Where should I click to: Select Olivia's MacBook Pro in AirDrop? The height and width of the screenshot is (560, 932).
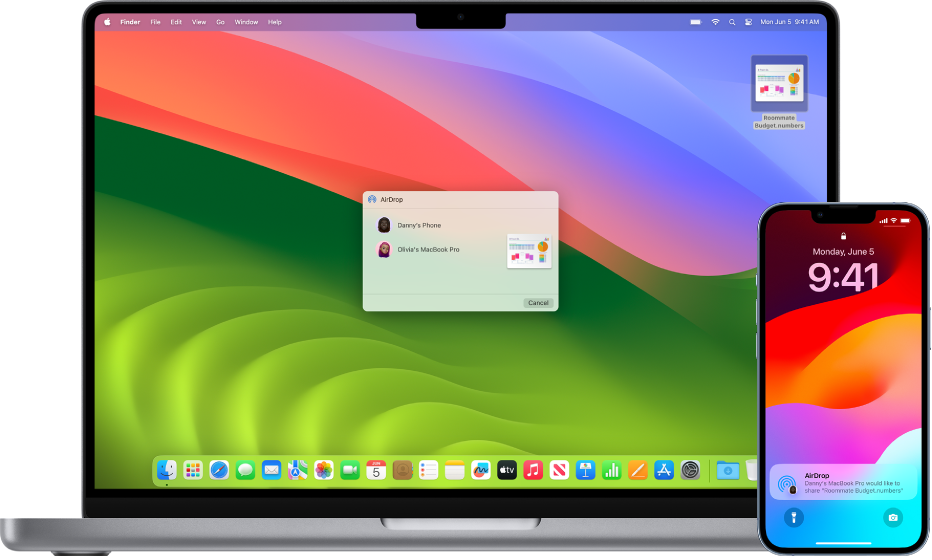coord(428,249)
